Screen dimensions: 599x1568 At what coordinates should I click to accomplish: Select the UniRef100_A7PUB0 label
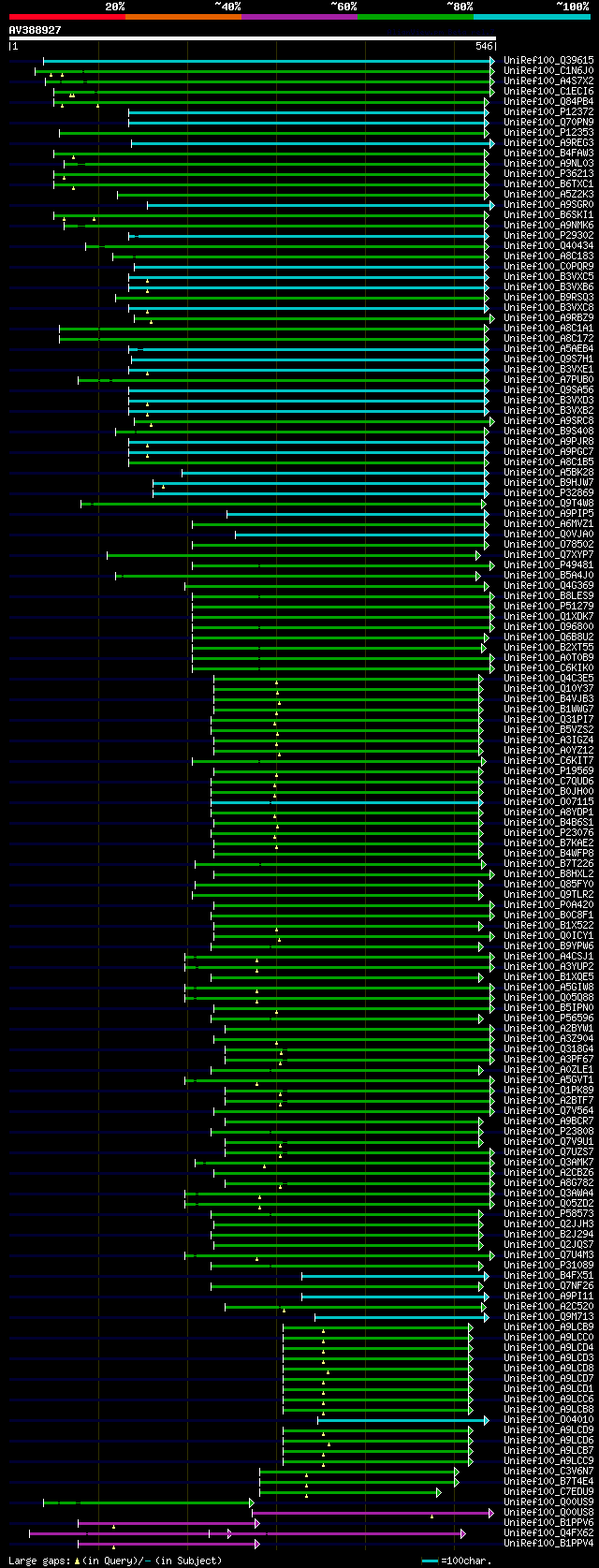[548, 379]
